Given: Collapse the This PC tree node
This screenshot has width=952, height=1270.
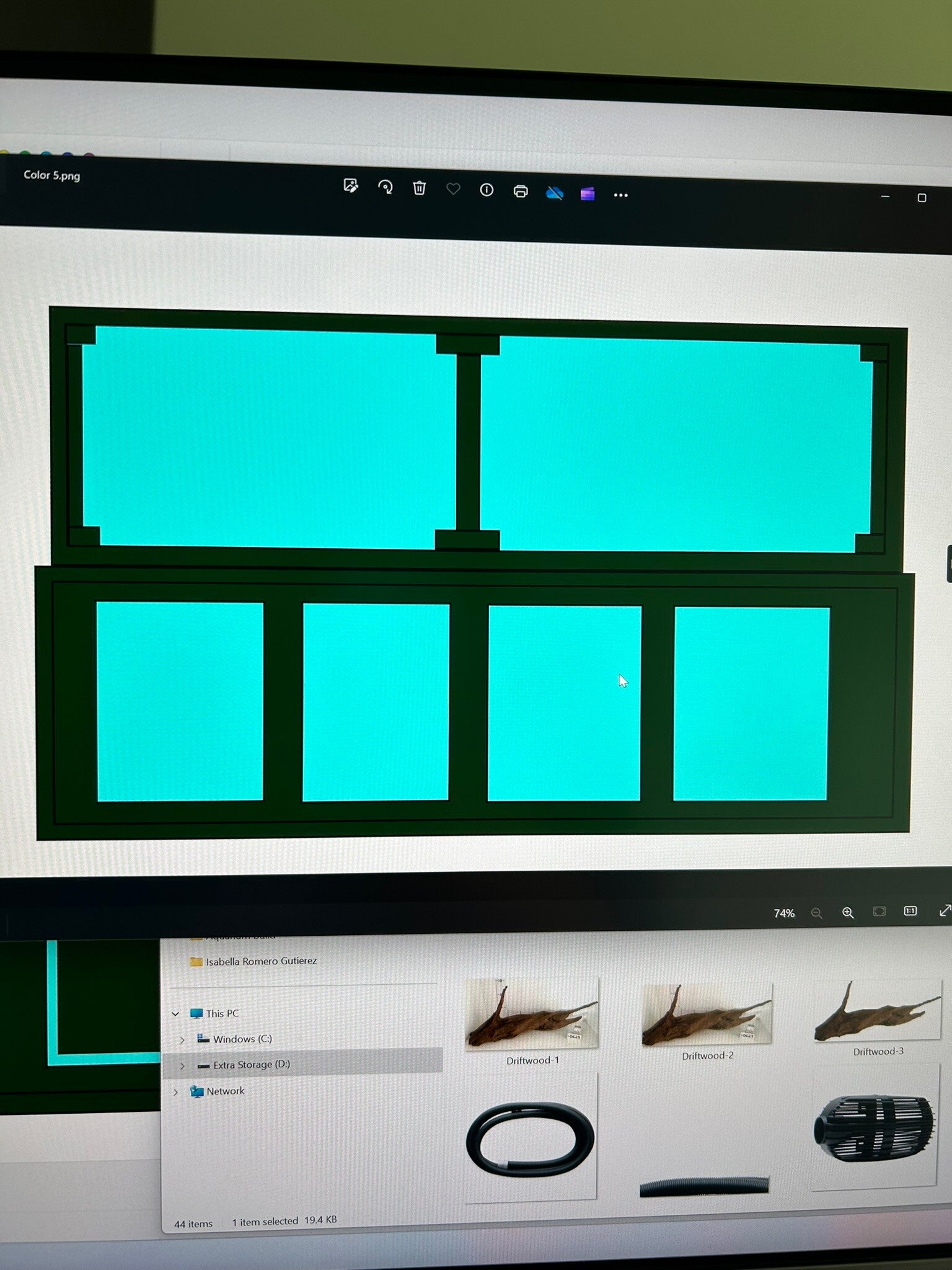Looking at the screenshot, I should click(x=176, y=1013).
